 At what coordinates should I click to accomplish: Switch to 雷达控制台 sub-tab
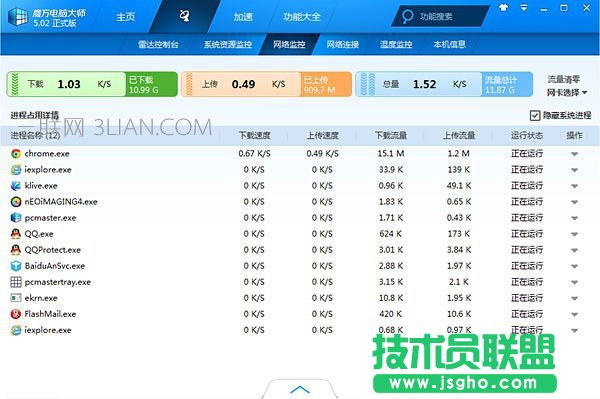[158, 44]
